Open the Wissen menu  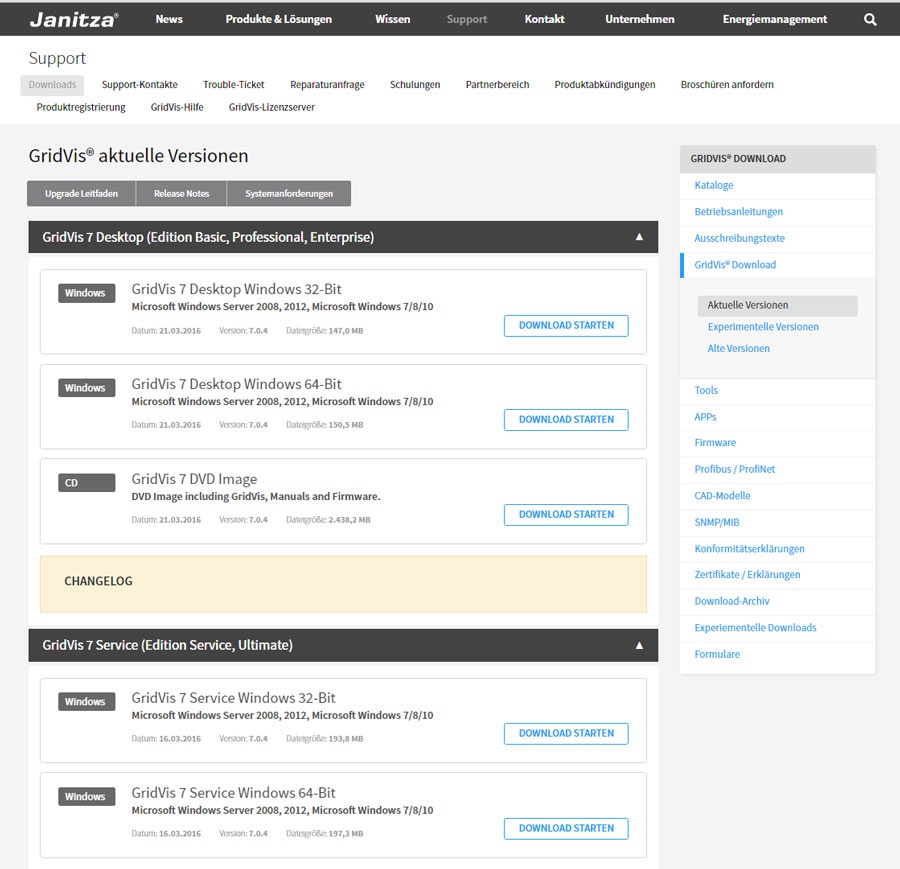tap(393, 19)
